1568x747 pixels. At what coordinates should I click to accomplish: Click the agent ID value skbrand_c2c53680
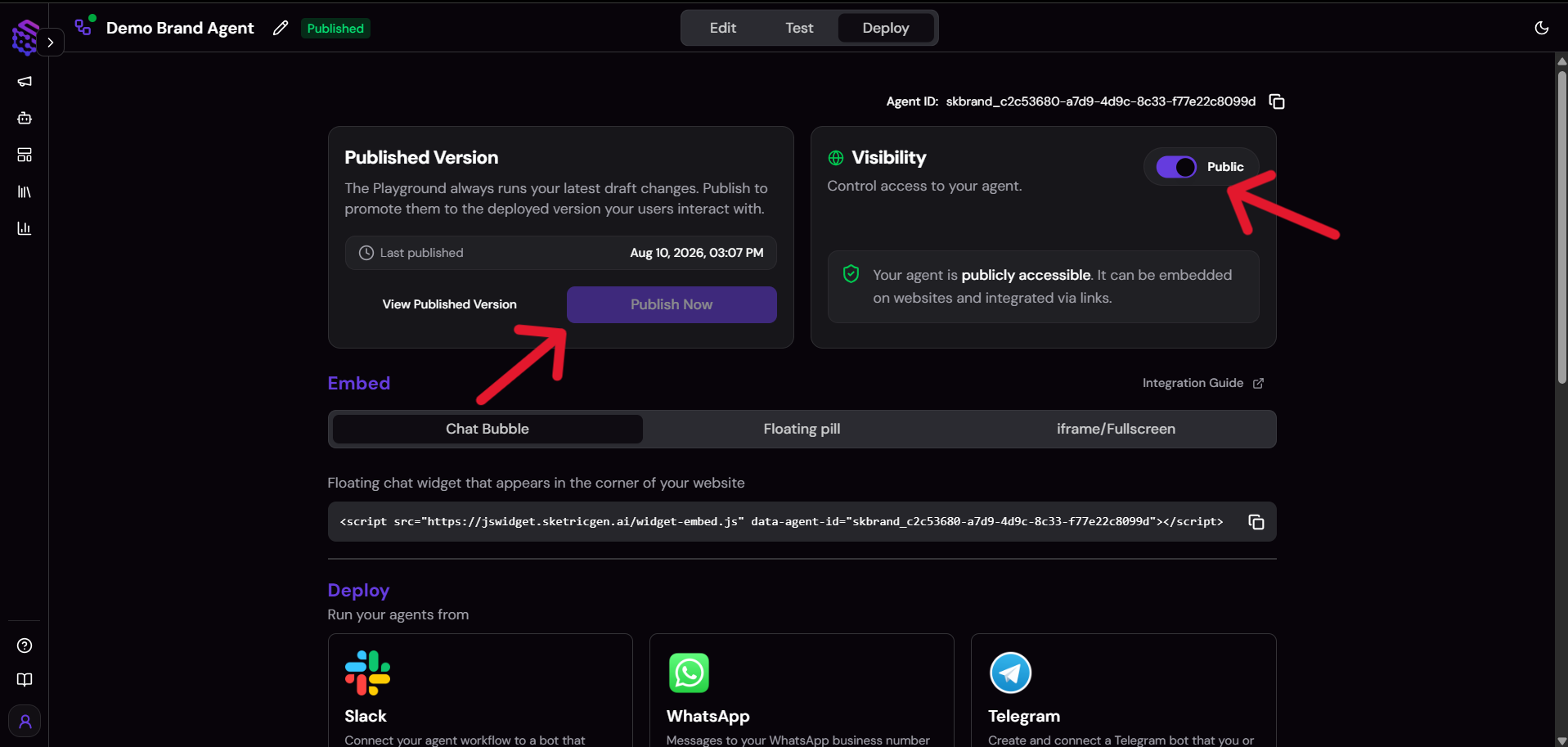point(1101,101)
